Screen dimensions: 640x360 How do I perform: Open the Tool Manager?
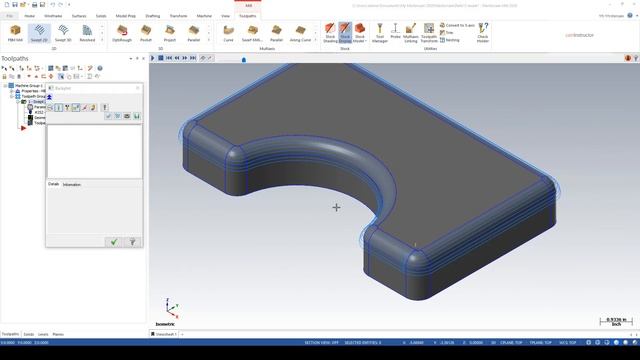(x=380, y=33)
